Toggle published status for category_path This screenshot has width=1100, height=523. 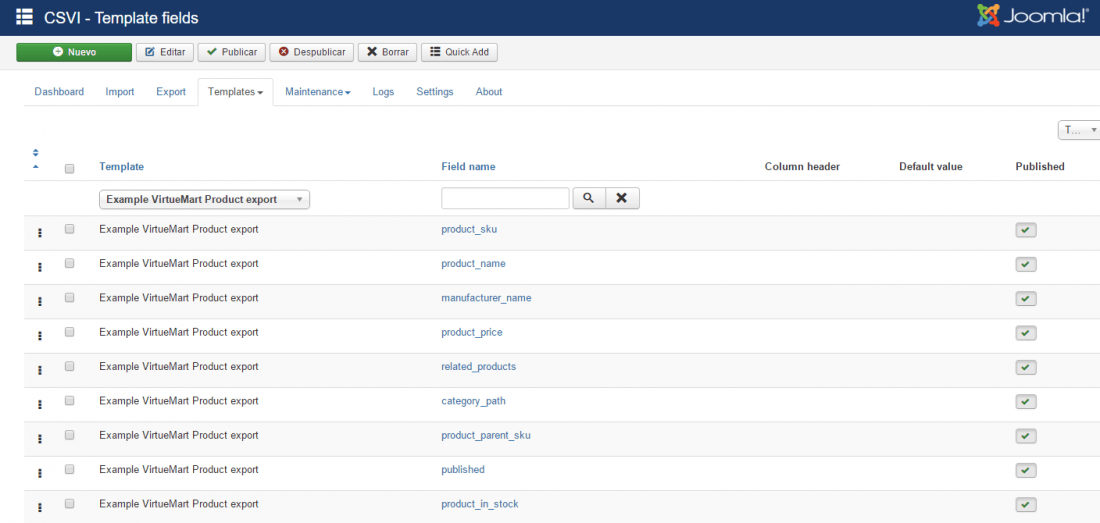(1026, 402)
